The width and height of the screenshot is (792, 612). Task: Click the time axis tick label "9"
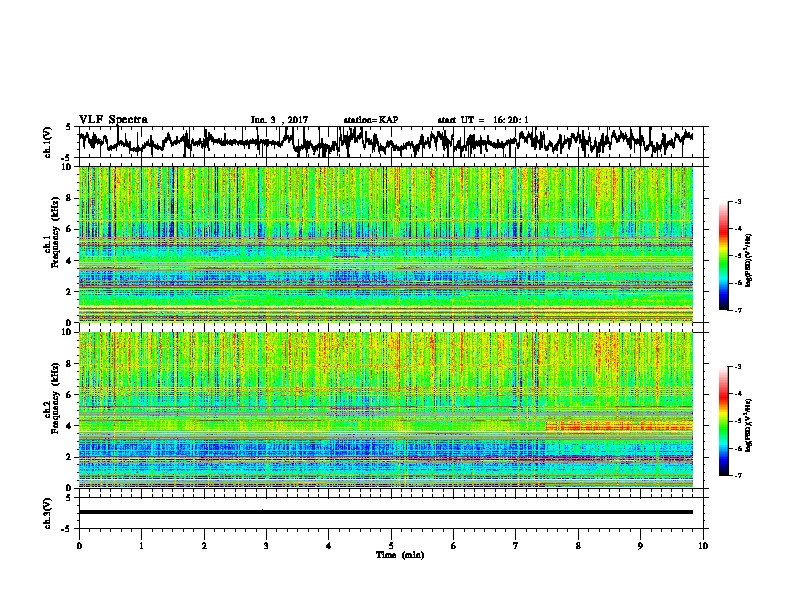point(640,546)
